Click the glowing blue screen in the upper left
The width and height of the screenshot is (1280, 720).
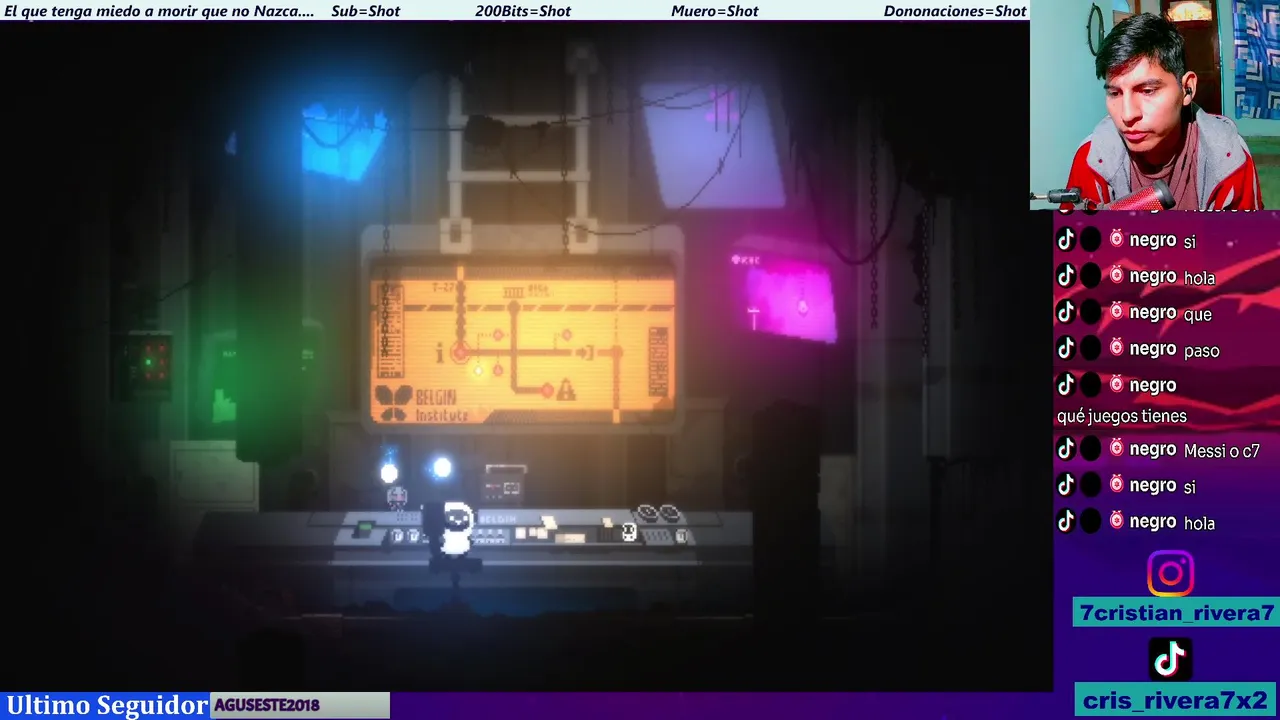click(343, 140)
